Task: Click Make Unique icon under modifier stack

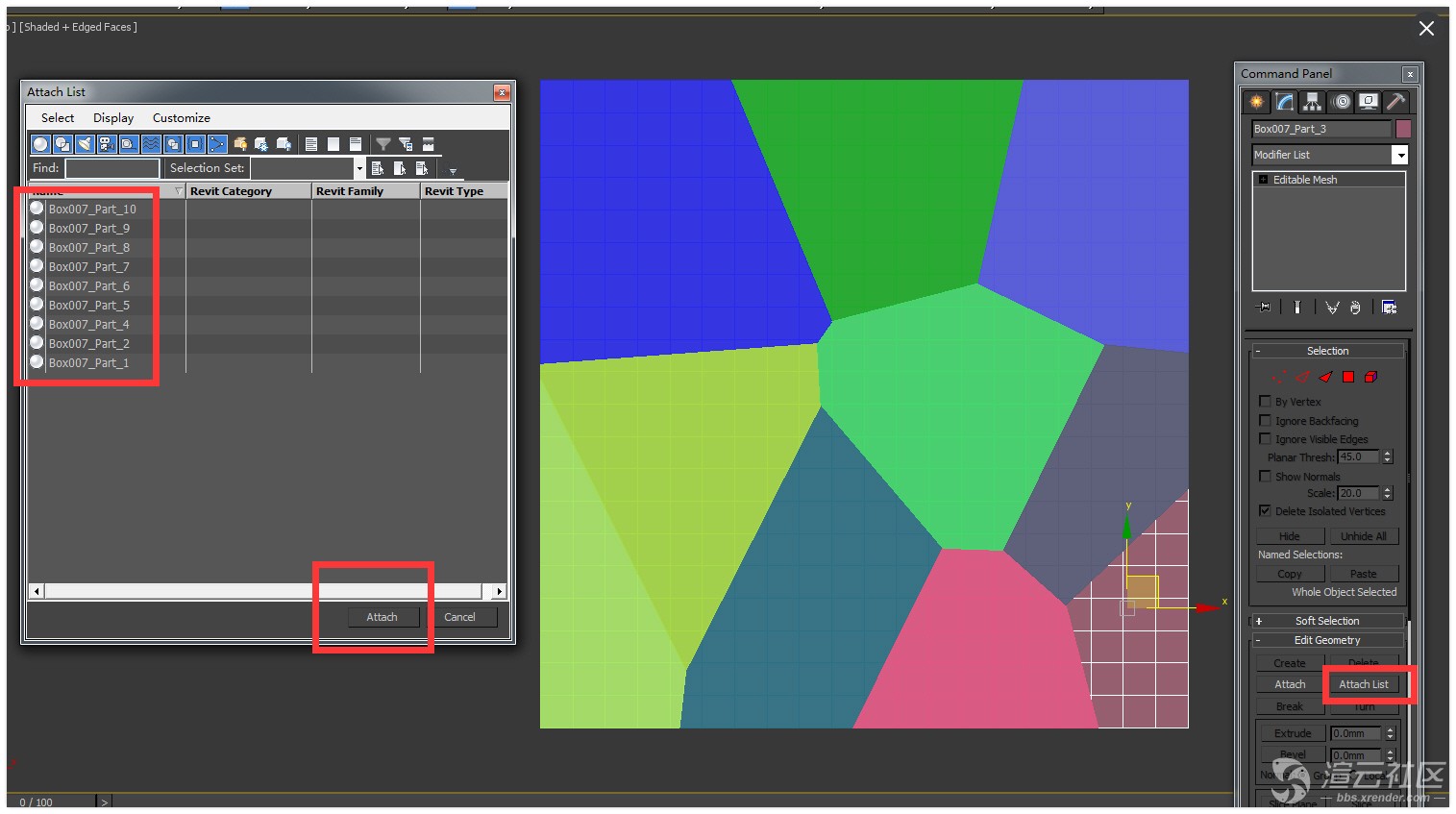Action: pyautogui.click(x=1332, y=308)
